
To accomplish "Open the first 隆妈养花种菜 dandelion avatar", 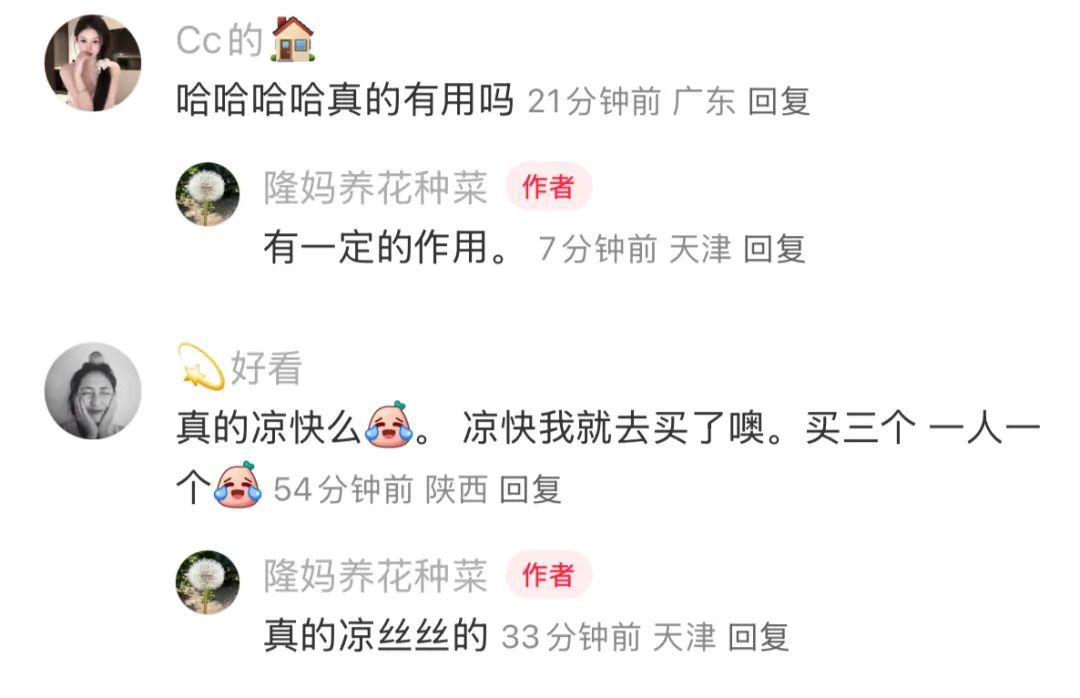I will tap(208, 194).
